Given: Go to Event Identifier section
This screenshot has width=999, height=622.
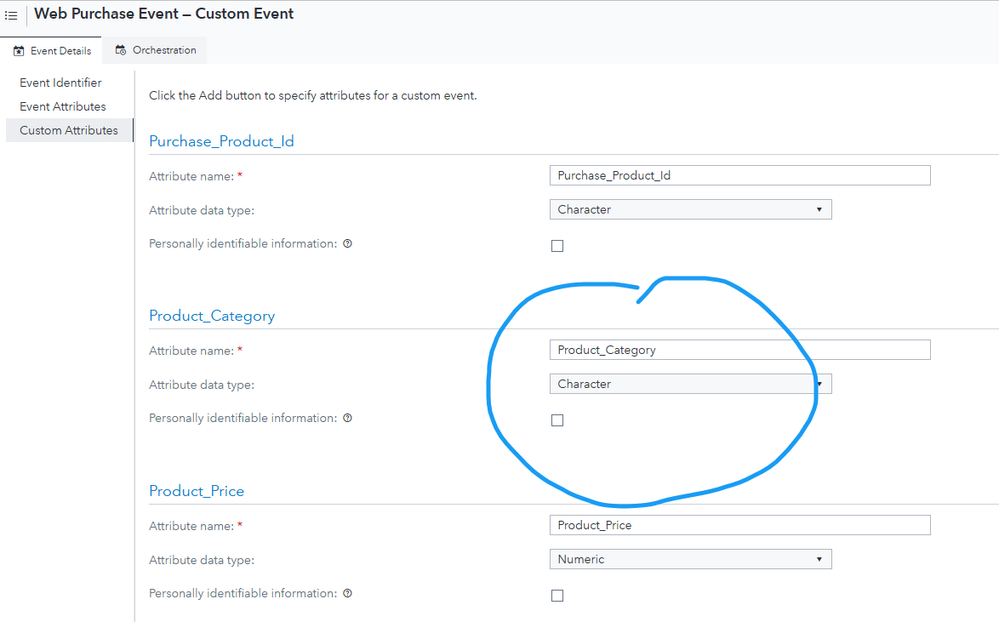Looking at the screenshot, I should [61, 83].
